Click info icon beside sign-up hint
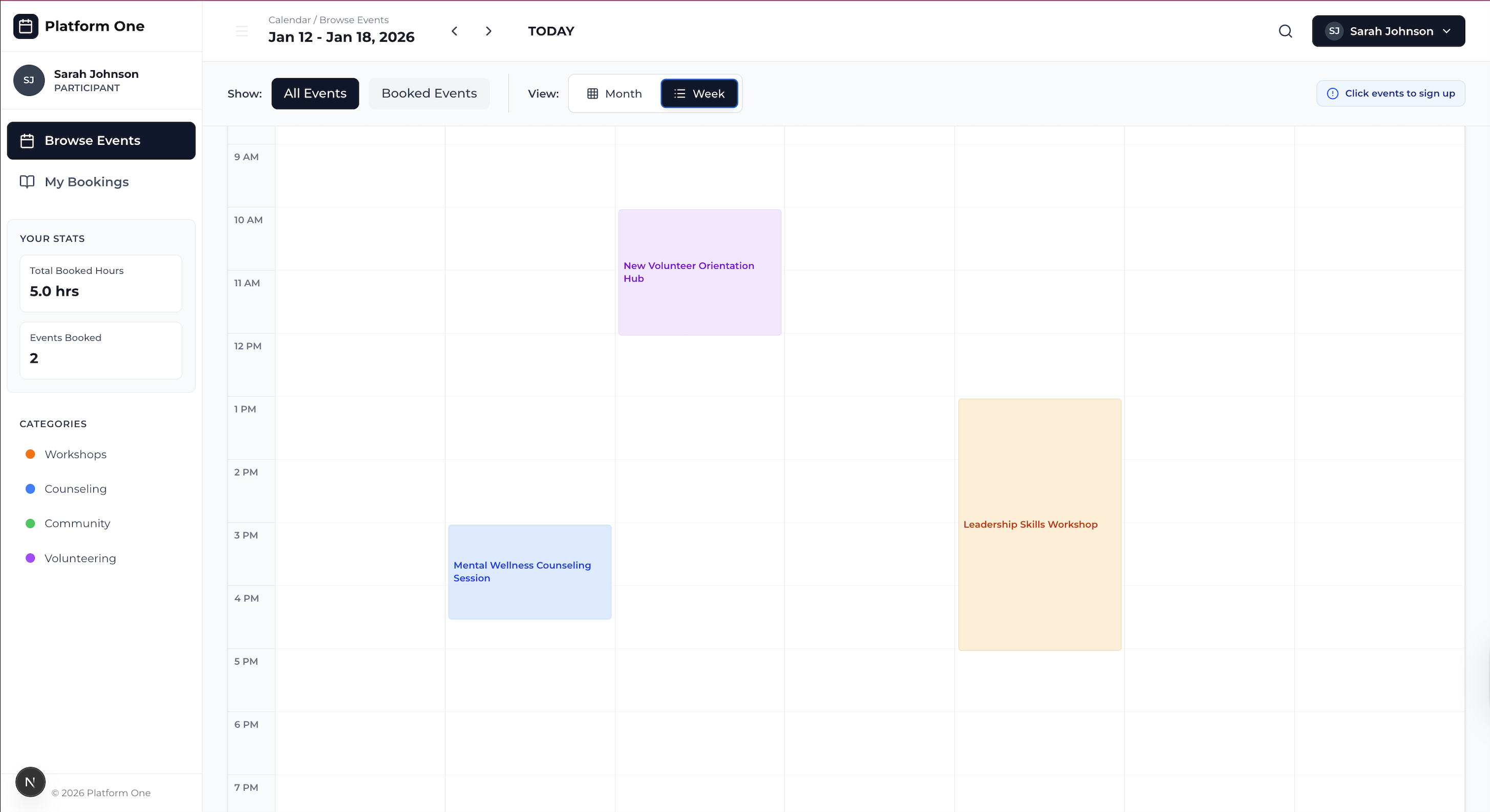 1332,94
